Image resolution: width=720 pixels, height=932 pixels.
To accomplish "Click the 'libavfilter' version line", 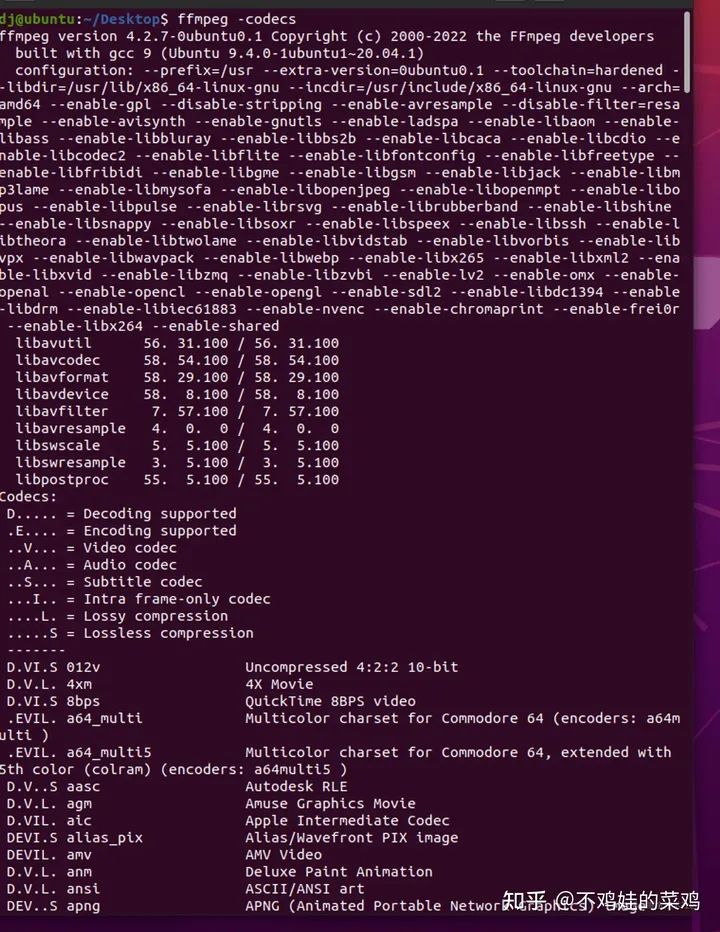I will (177, 411).
